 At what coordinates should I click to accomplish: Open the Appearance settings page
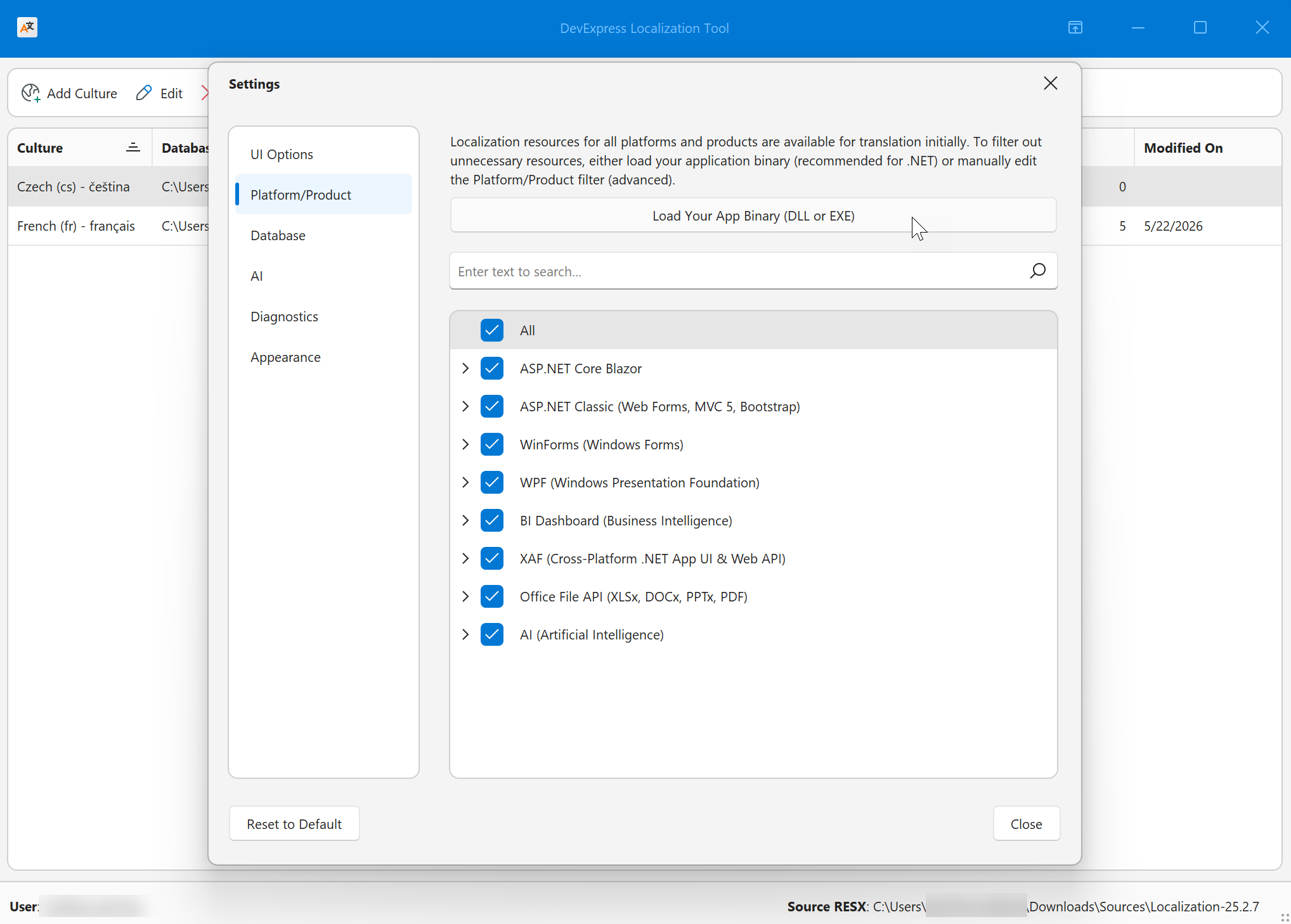coord(323,357)
